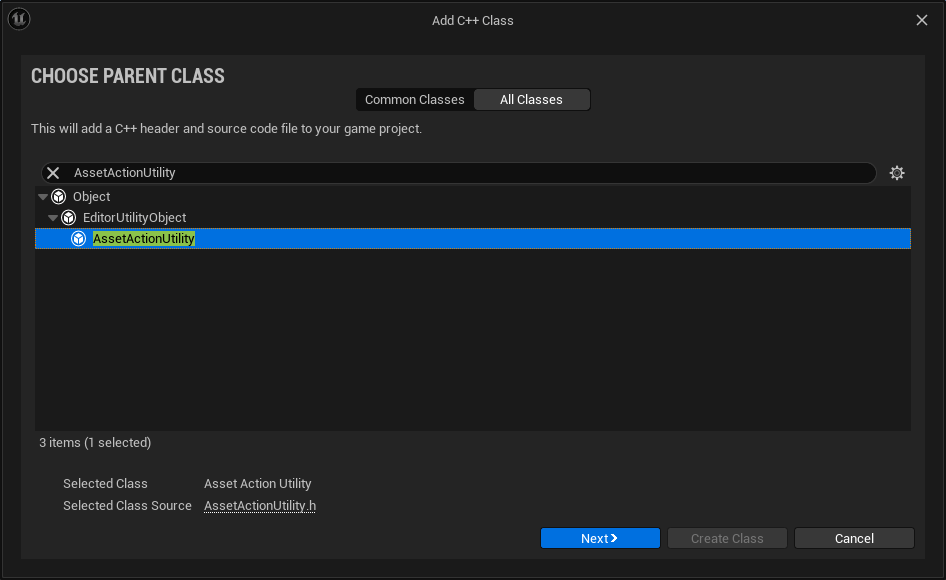The image size is (946, 580).
Task: Click the Object class icon in tree
Action: pyautogui.click(x=59, y=197)
